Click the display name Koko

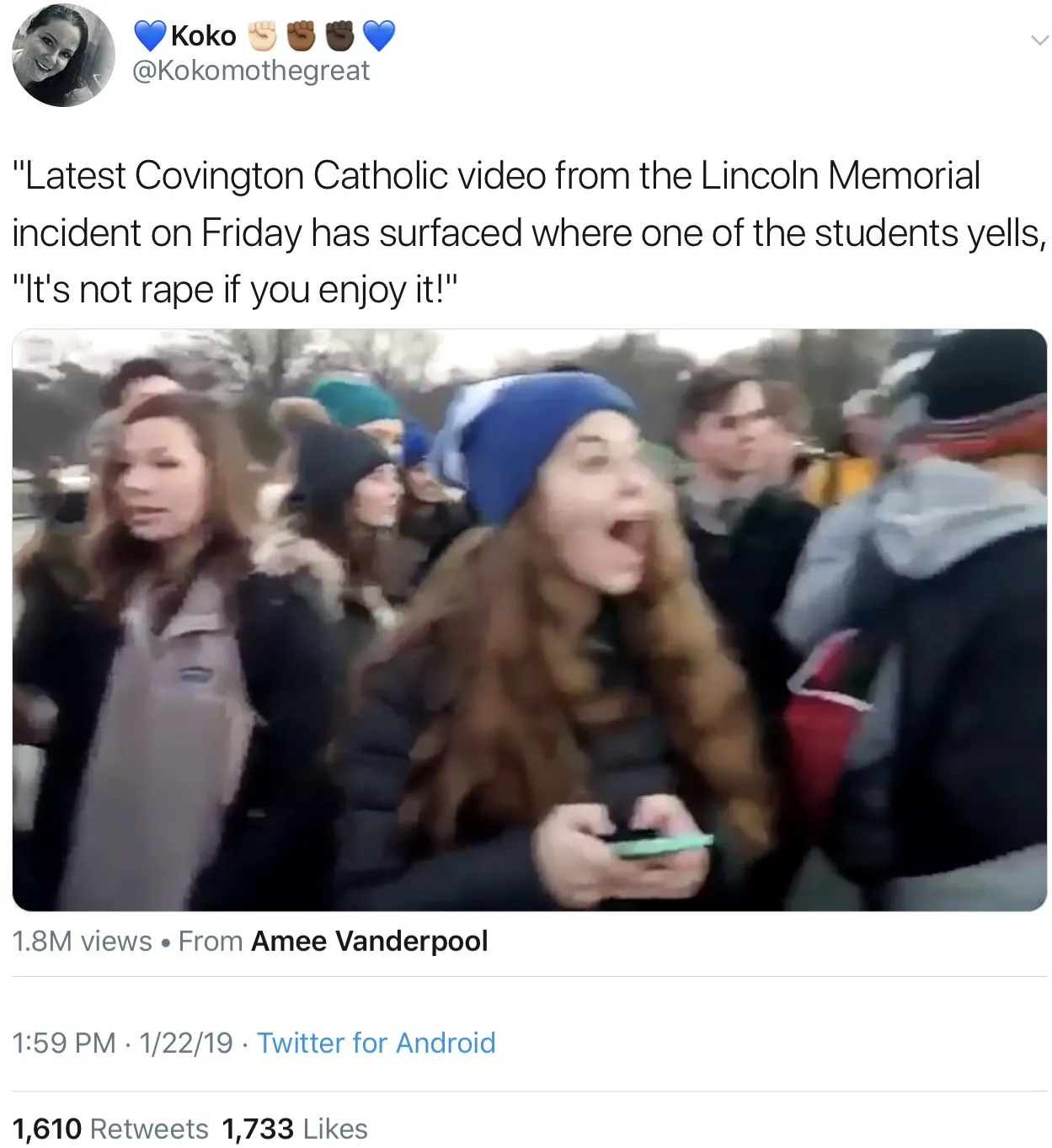pyautogui.click(x=203, y=35)
